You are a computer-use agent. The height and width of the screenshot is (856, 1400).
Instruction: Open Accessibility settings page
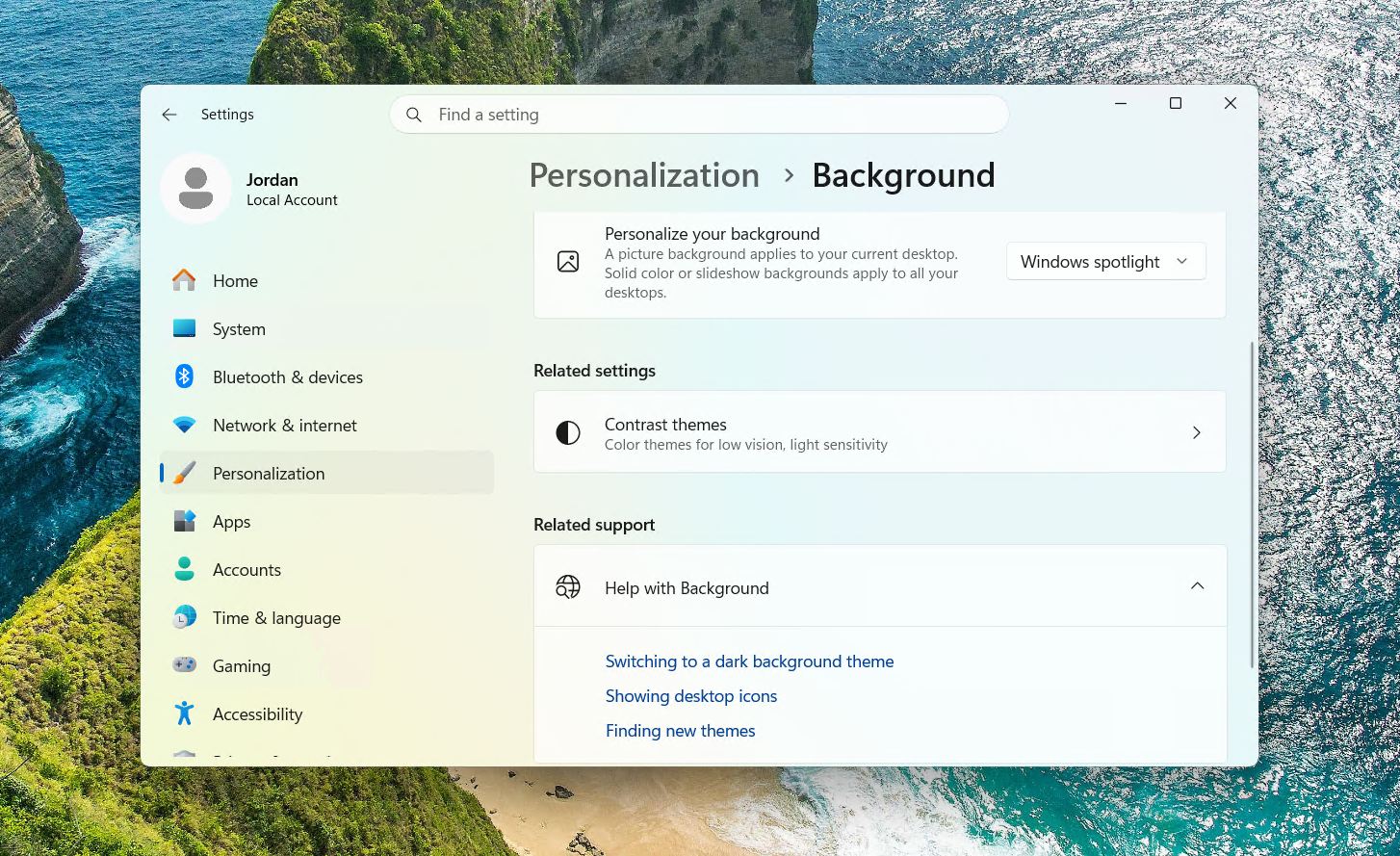coord(326,713)
